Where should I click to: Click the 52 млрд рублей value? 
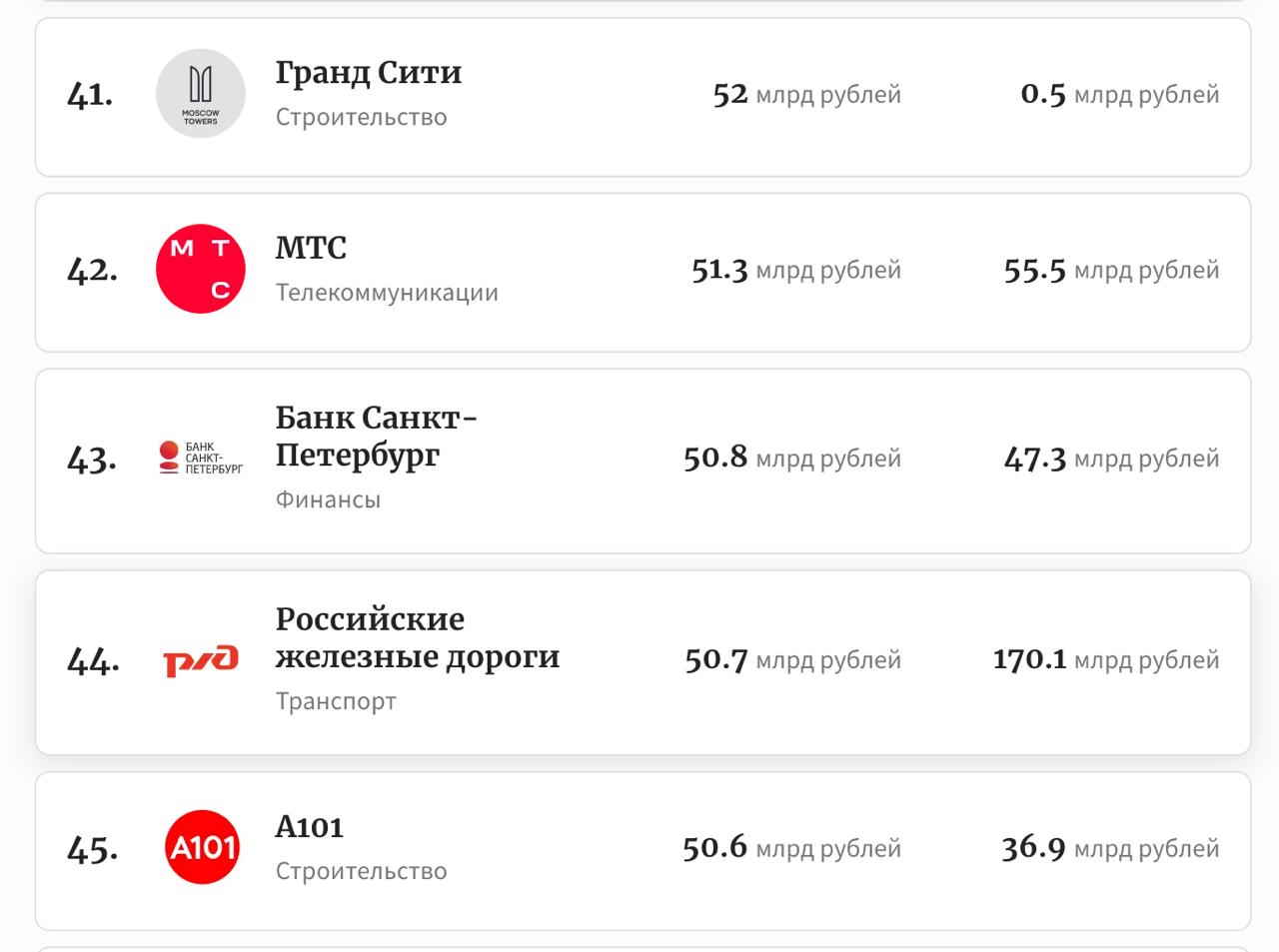point(807,94)
